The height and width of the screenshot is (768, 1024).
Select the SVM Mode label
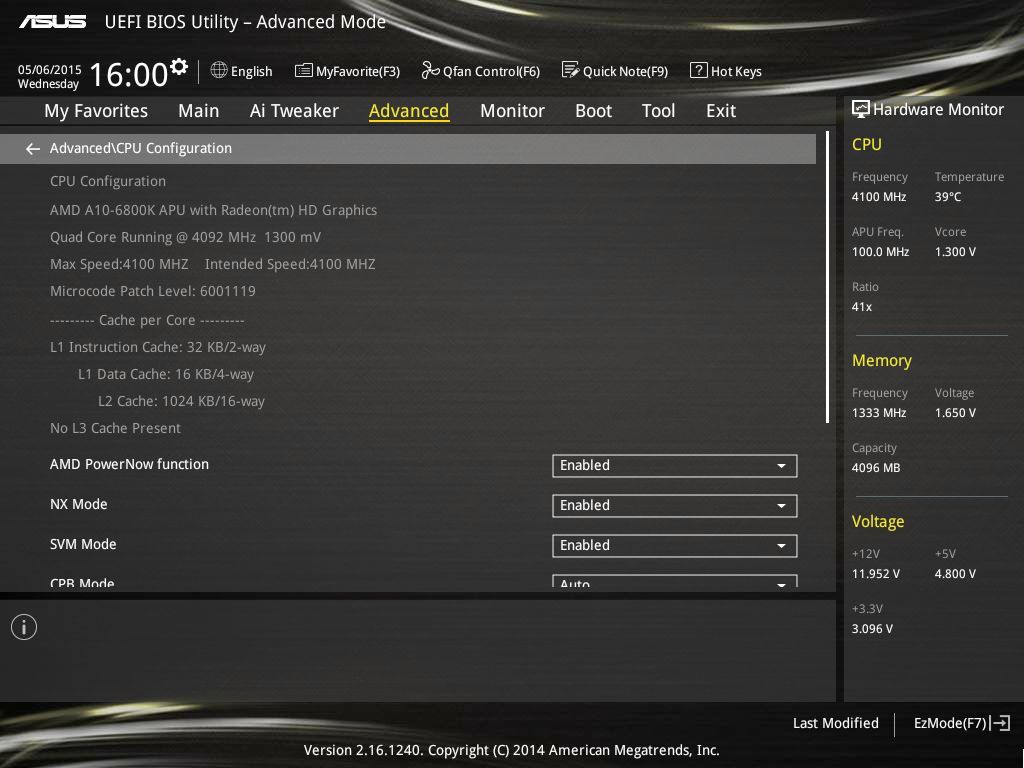(x=83, y=544)
